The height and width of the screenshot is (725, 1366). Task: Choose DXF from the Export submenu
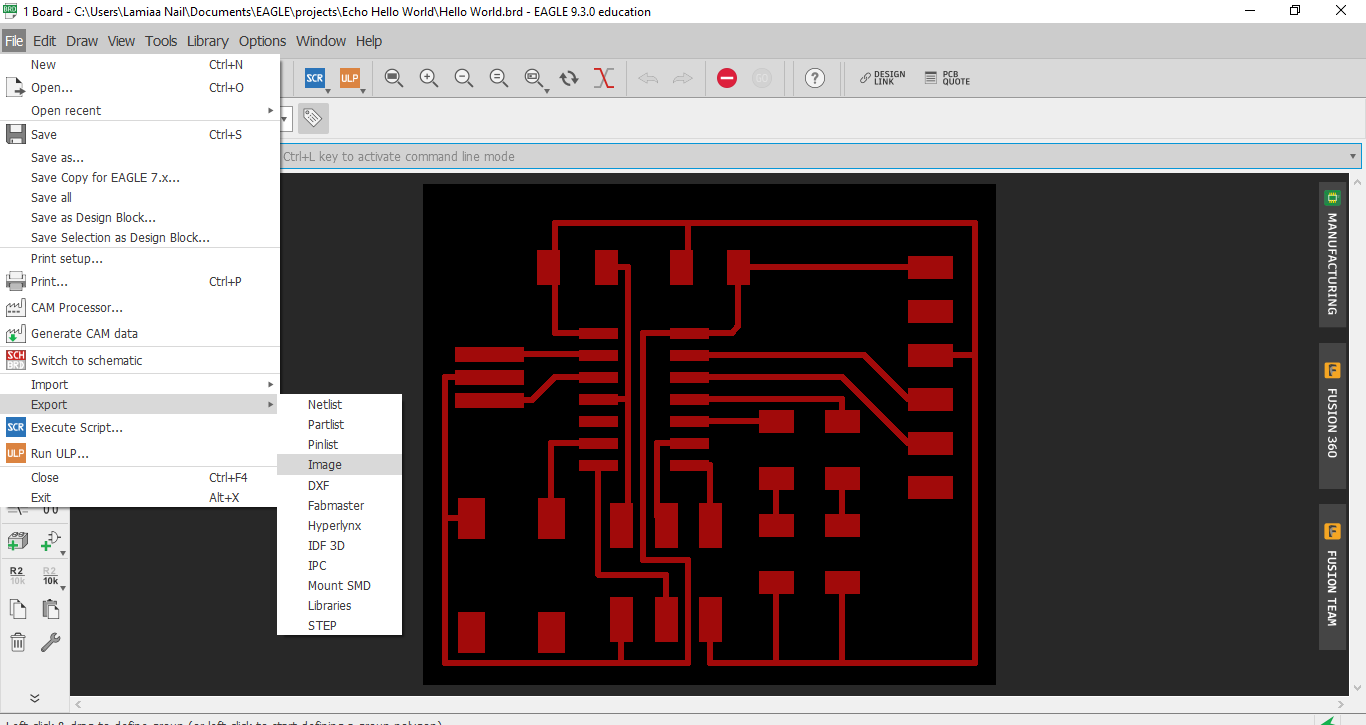(x=339, y=485)
